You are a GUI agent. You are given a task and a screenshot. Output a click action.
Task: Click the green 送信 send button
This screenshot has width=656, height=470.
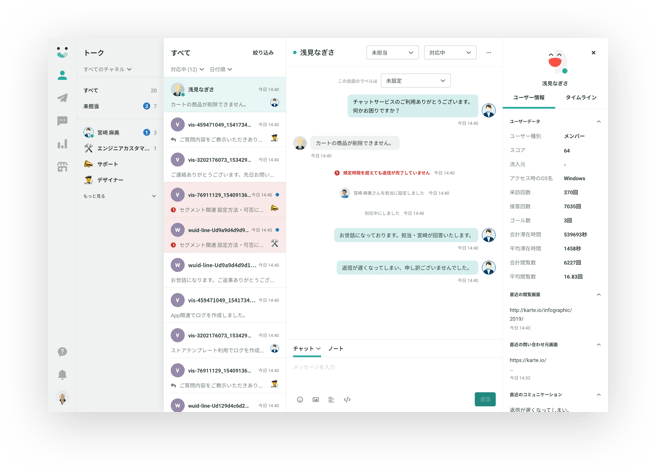485,399
